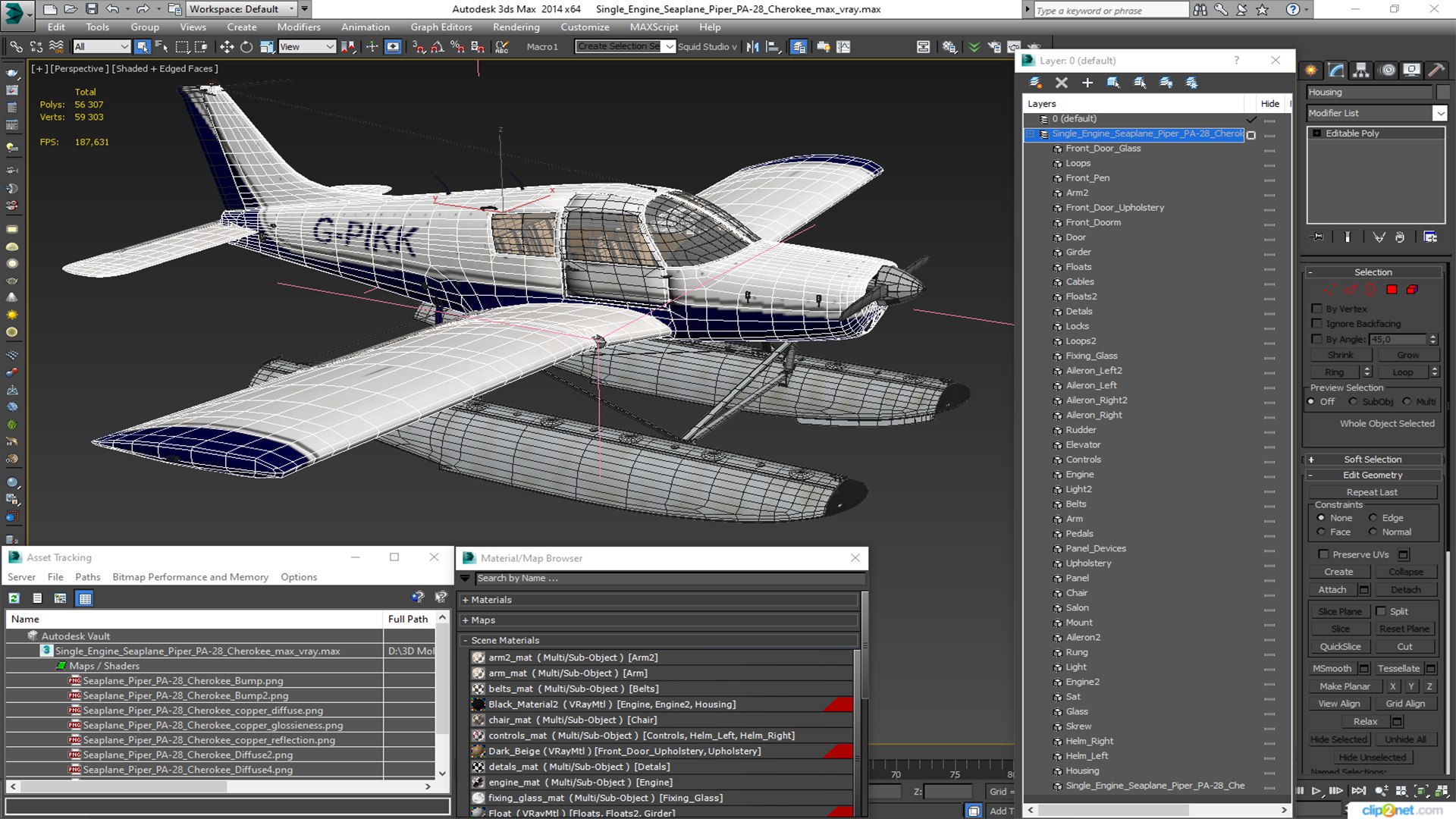Select chair_mat material in Scene Materials
This screenshot has height=819, width=1456.
661,720
